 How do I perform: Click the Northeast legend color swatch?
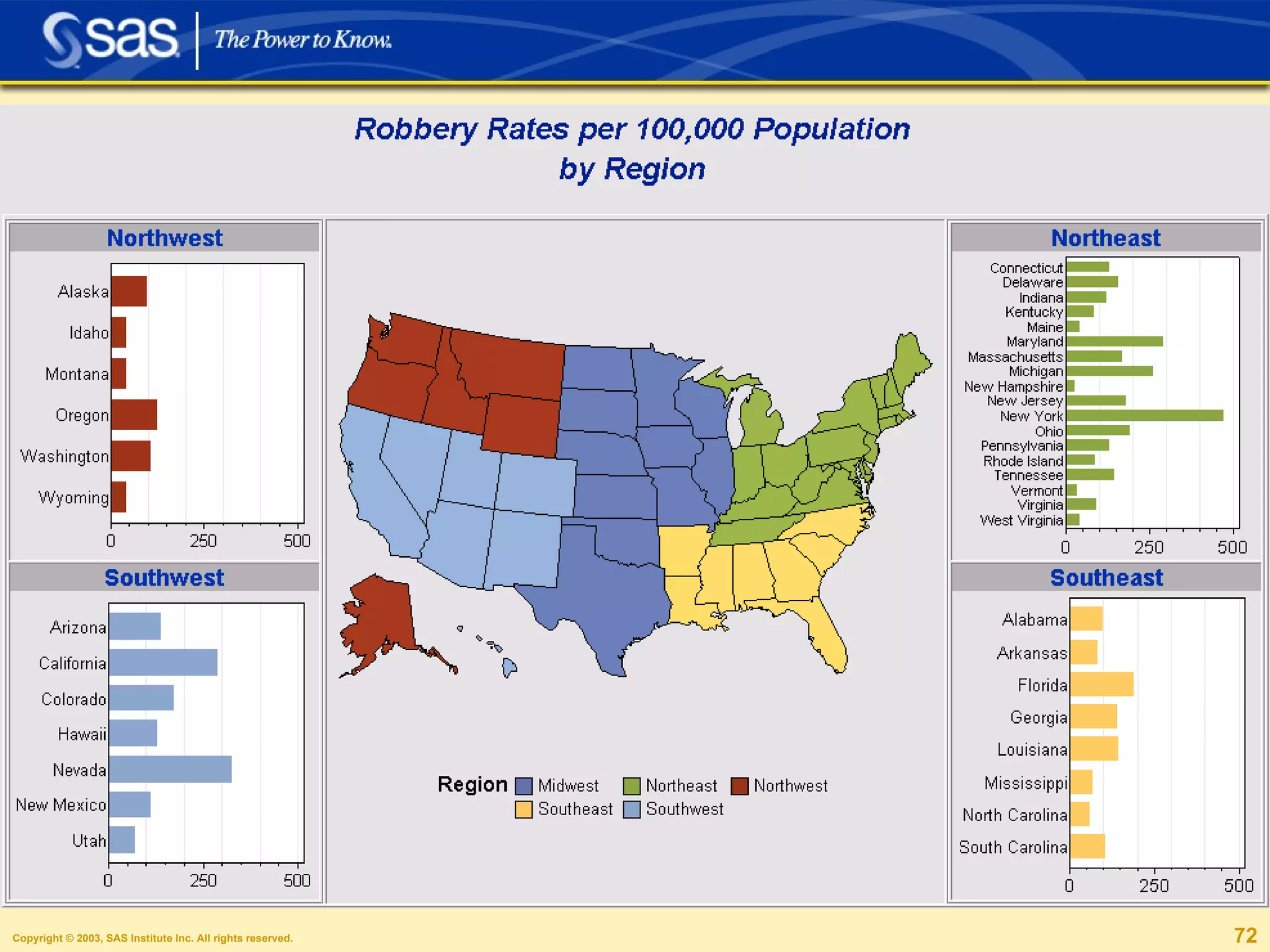(x=631, y=786)
